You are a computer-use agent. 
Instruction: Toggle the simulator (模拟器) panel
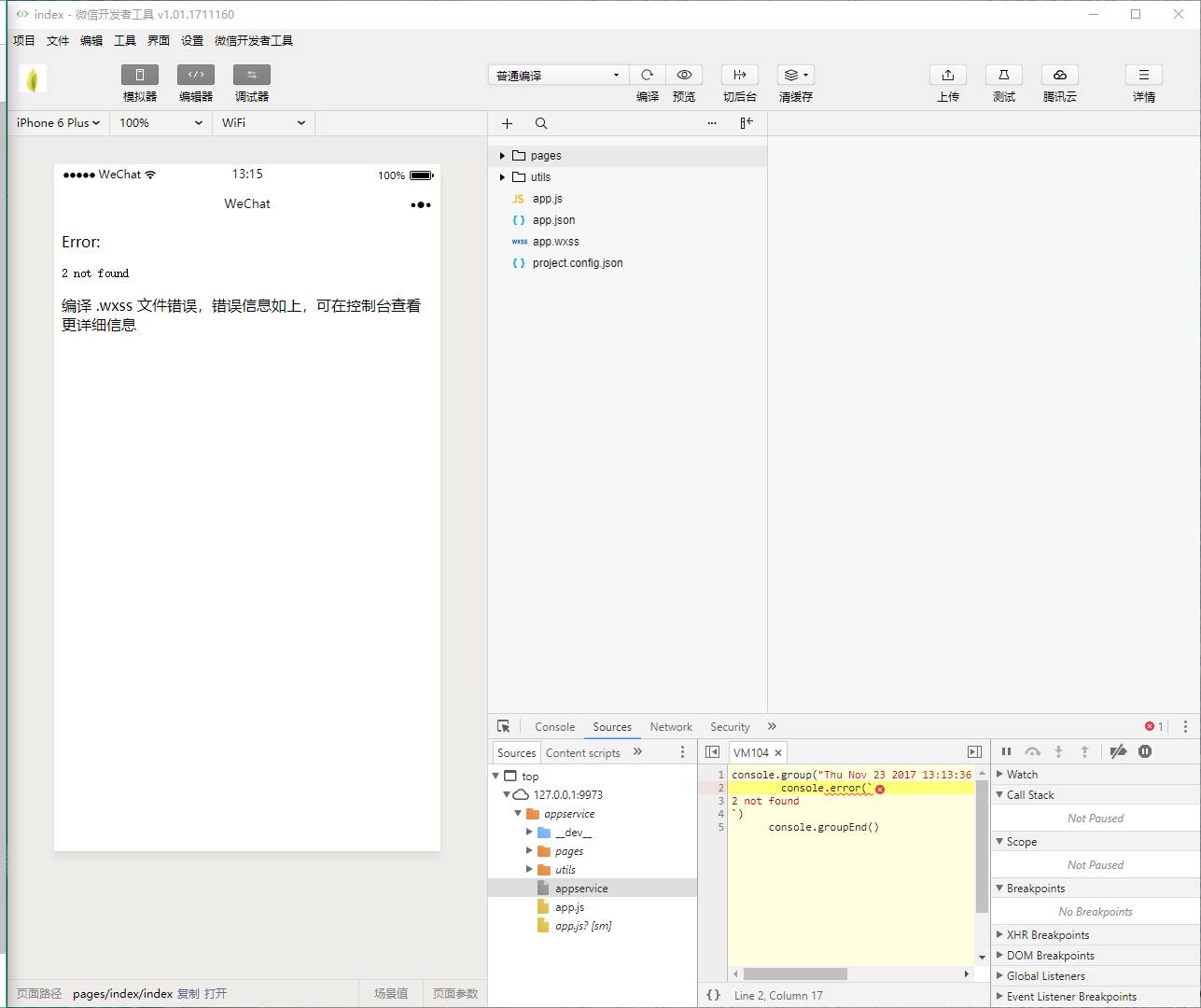click(140, 75)
